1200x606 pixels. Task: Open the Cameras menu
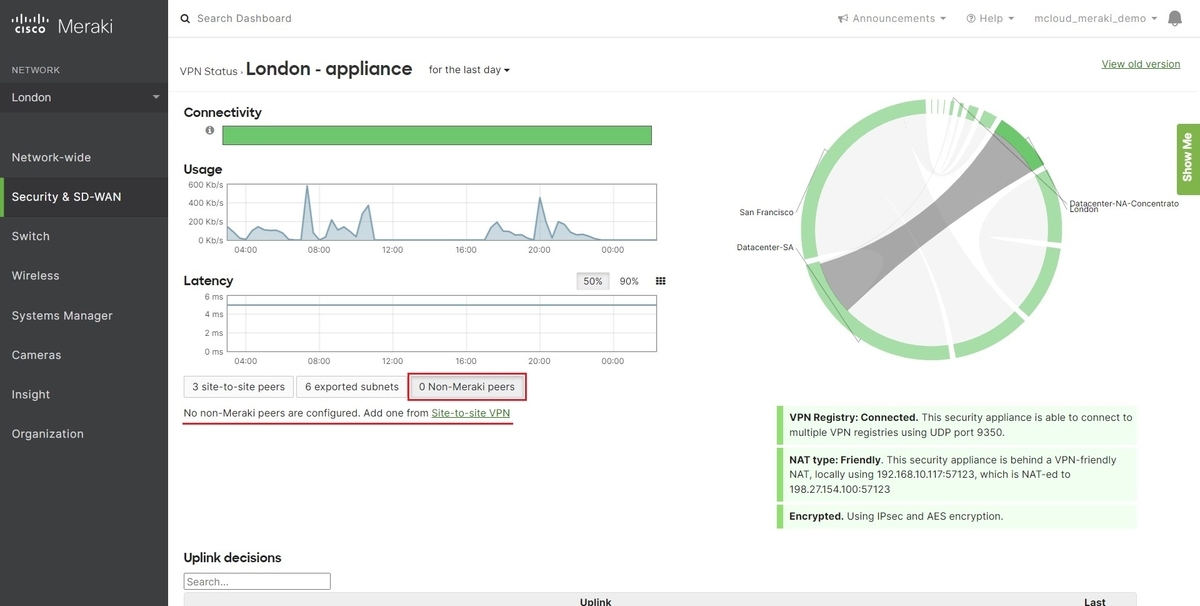pos(84,355)
